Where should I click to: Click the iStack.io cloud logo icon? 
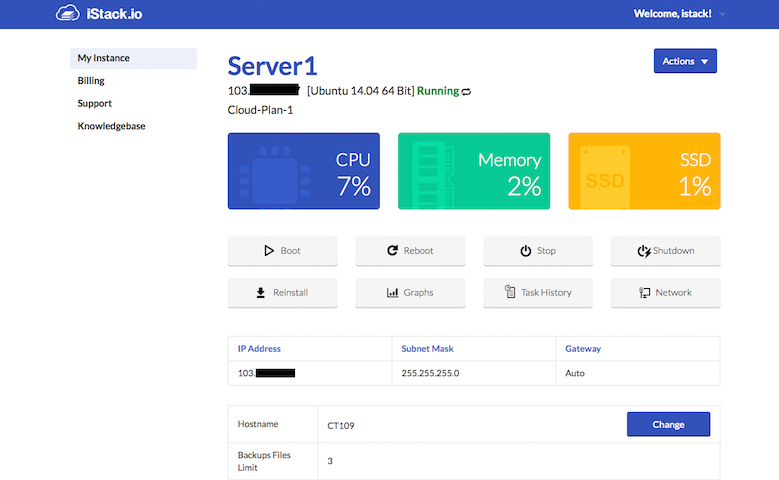(67, 13)
